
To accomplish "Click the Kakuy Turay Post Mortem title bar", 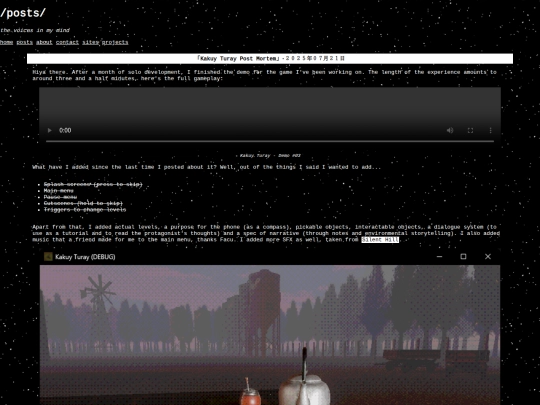I will (x=270, y=58).
